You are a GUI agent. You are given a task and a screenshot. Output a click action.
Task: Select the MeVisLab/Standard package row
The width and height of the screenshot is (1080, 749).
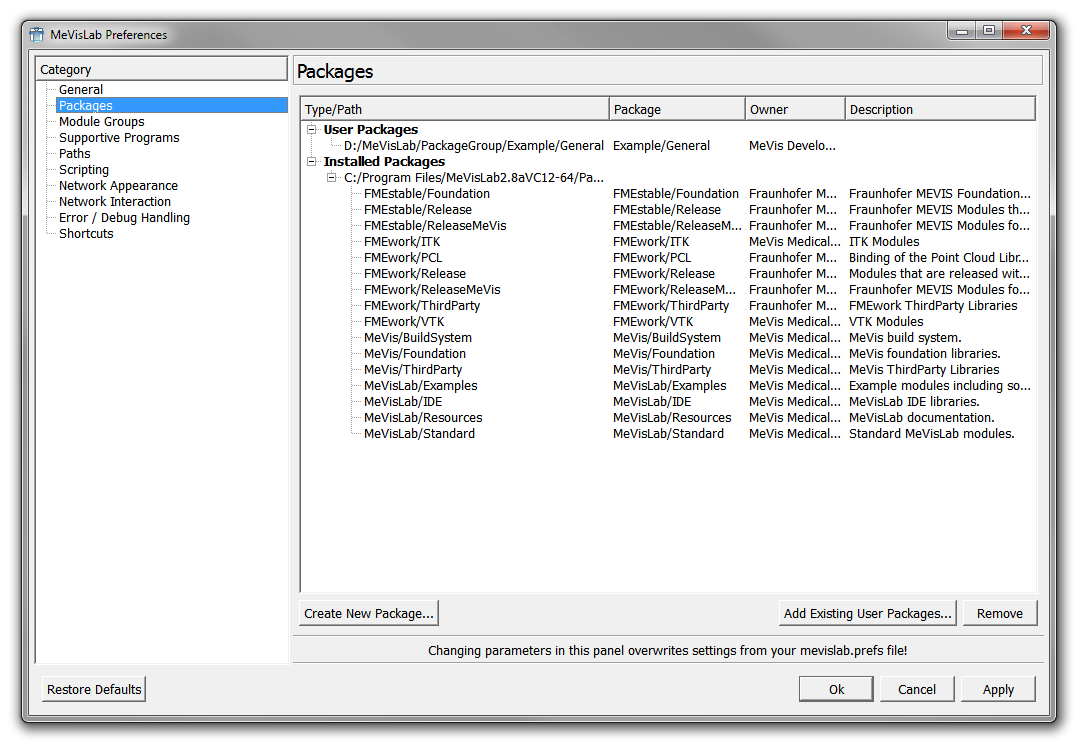pos(419,434)
